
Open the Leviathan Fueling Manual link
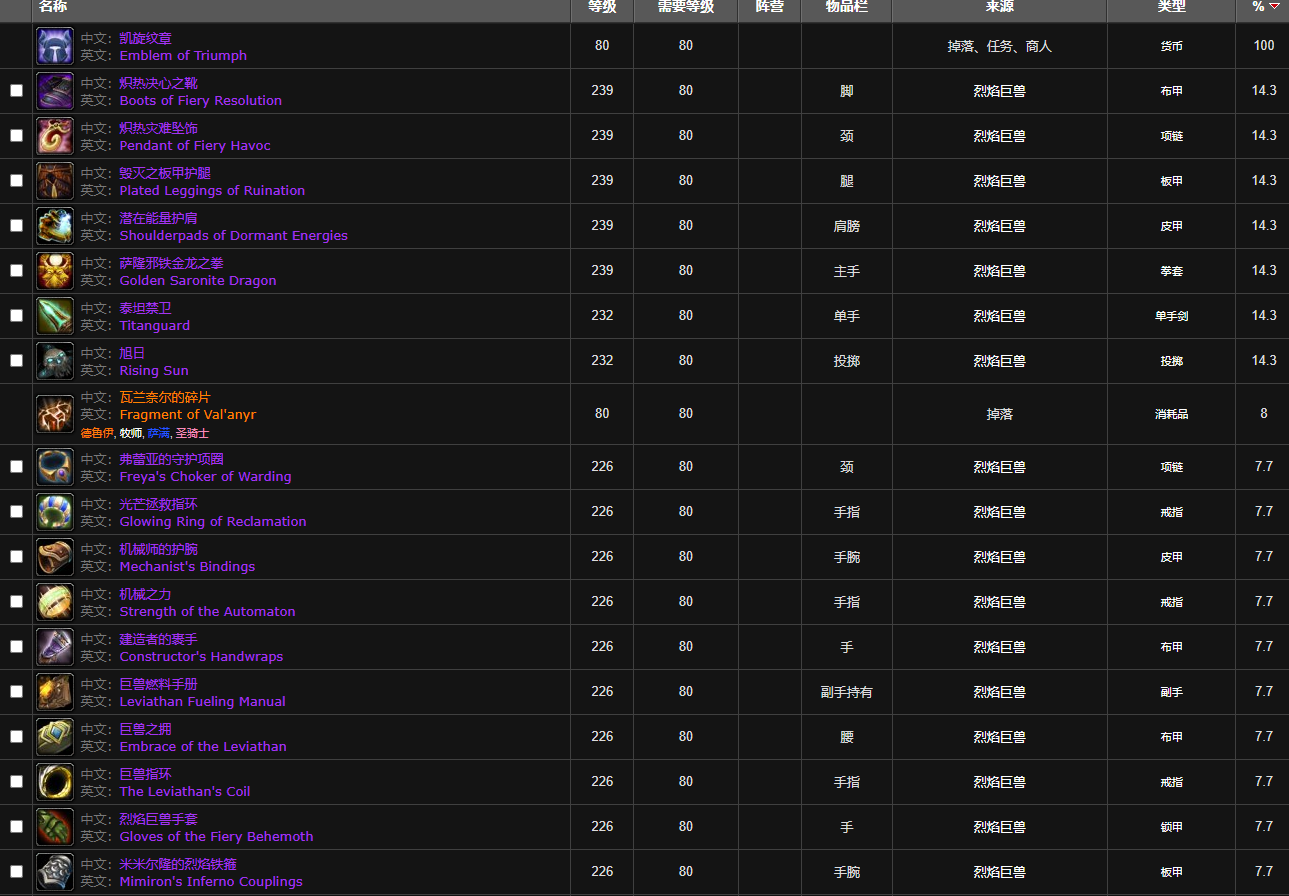[203, 702]
